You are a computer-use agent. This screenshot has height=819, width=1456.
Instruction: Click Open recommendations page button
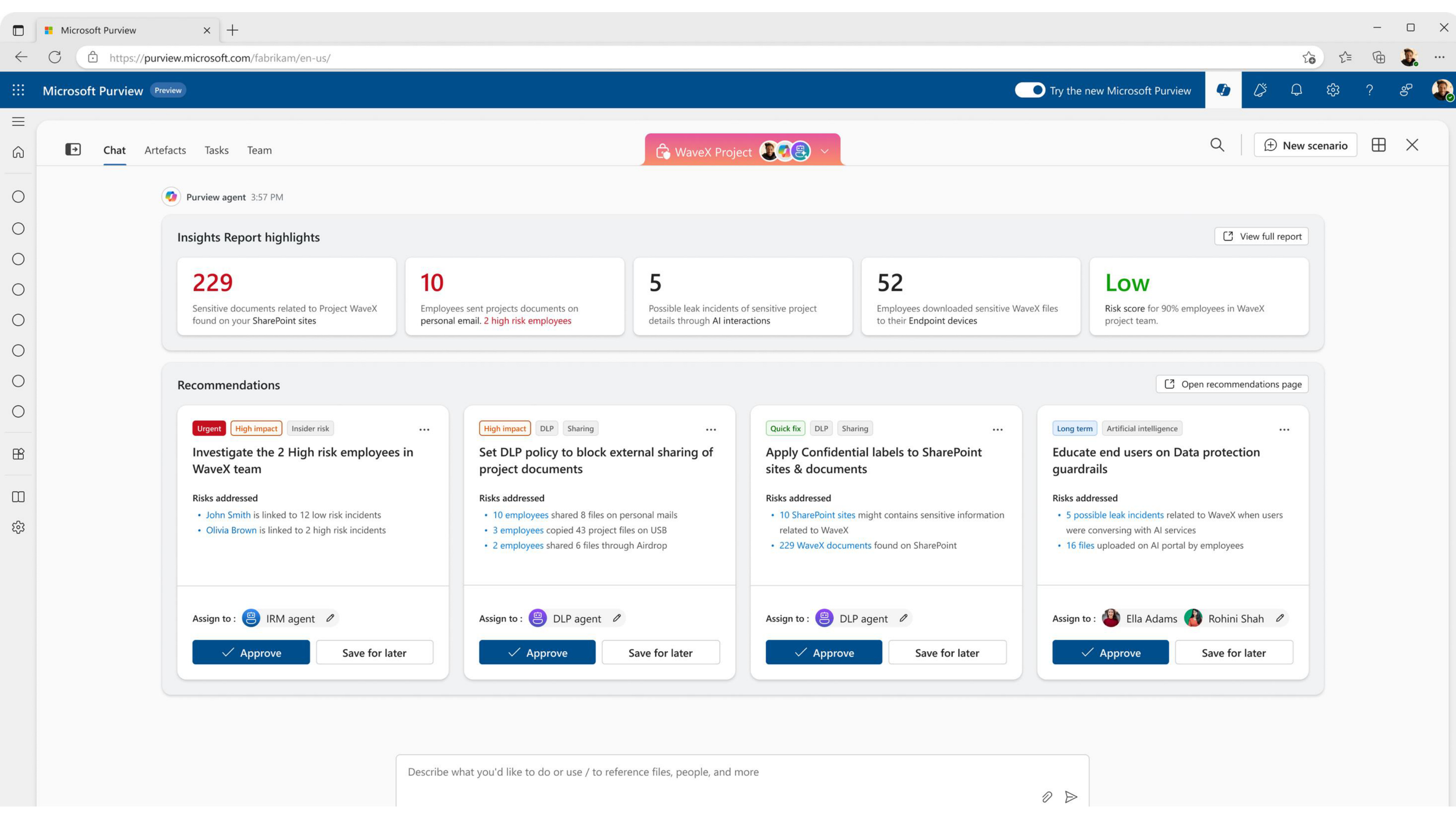click(1232, 384)
